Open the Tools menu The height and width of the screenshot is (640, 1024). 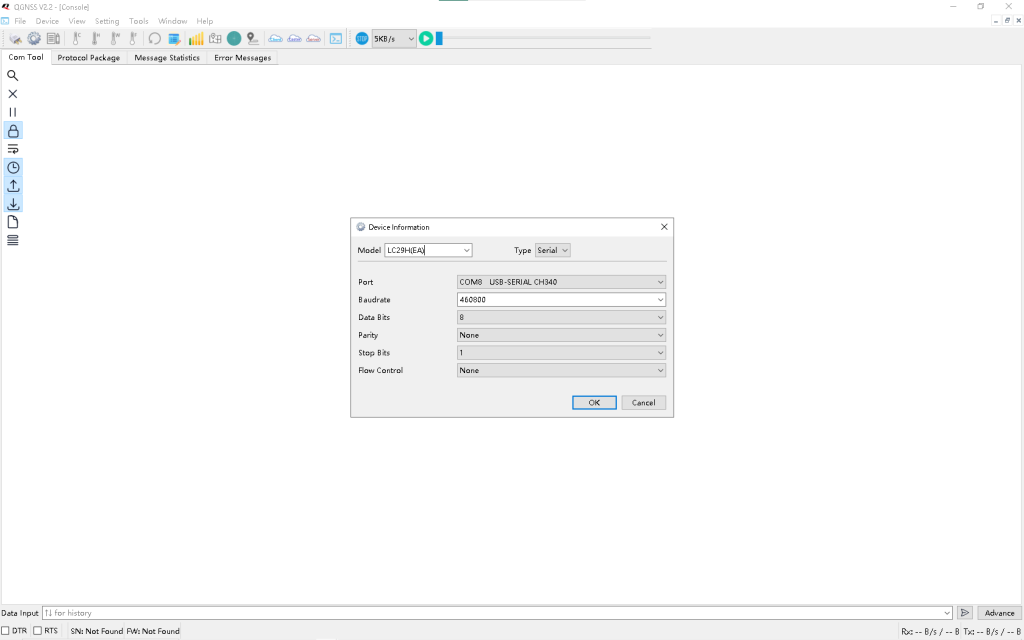pyautogui.click(x=138, y=21)
